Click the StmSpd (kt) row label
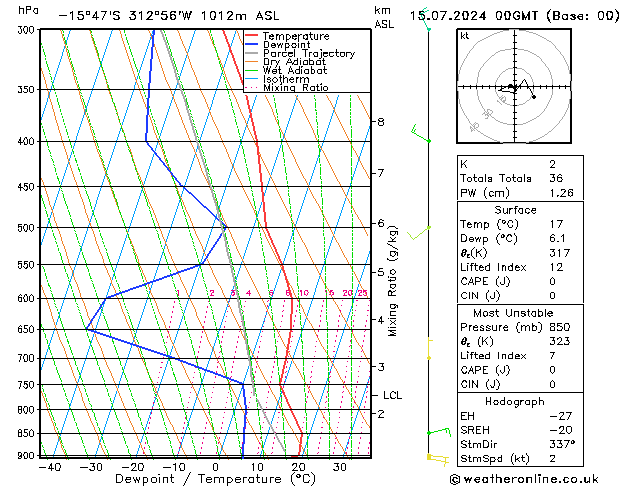 click(495, 459)
